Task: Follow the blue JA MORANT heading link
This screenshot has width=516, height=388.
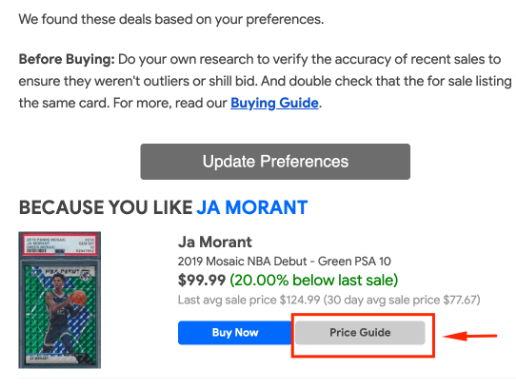Action: coord(252,207)
